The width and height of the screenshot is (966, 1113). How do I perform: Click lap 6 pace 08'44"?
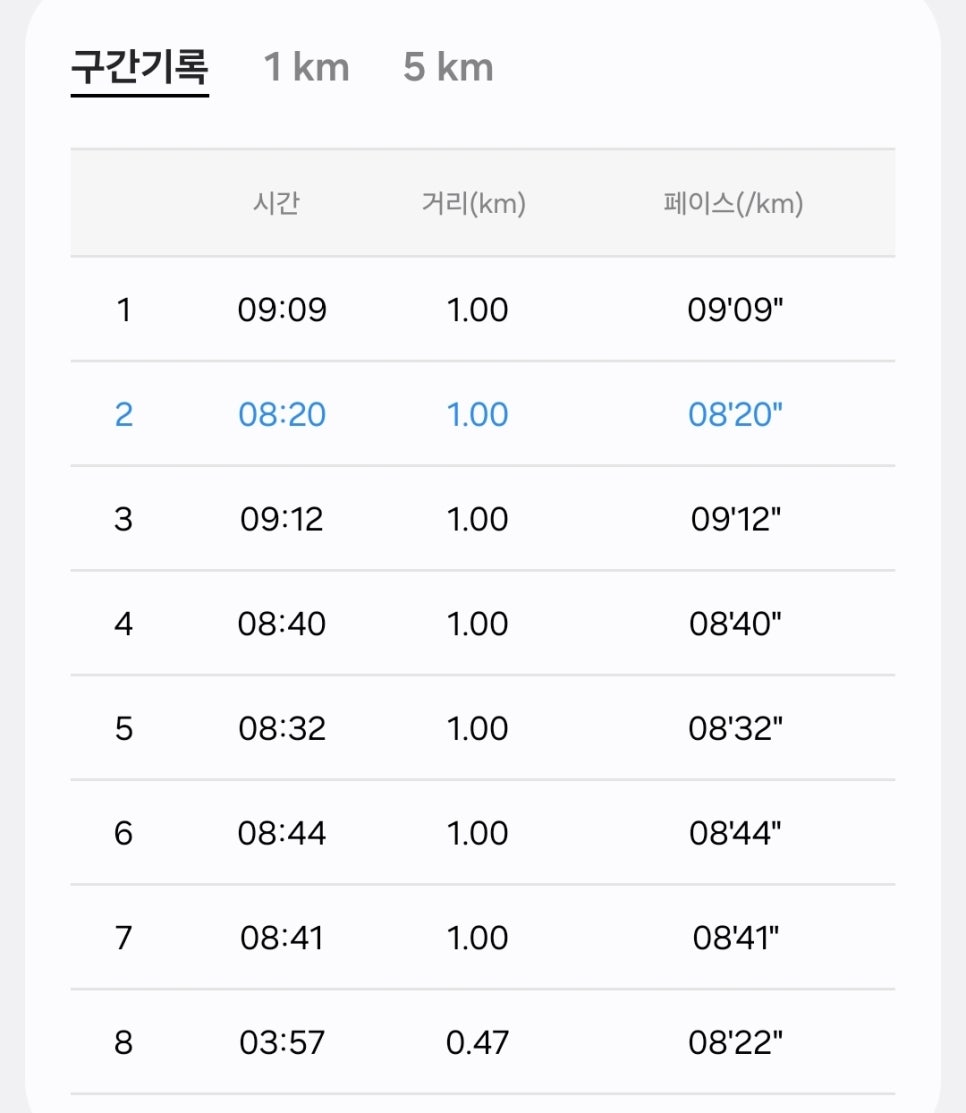click(735, 833)
